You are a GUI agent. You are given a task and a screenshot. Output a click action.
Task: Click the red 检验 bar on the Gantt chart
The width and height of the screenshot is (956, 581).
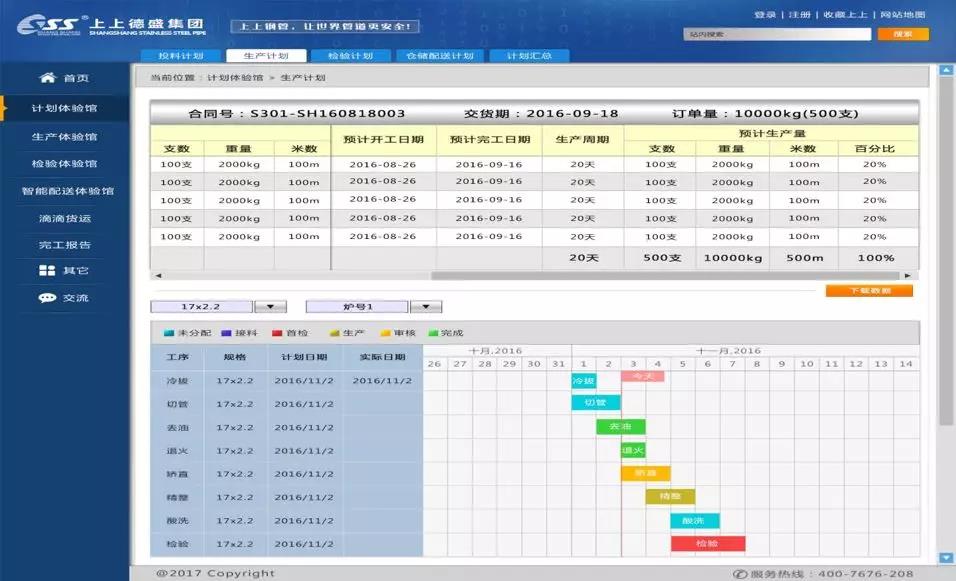(707, 545)
